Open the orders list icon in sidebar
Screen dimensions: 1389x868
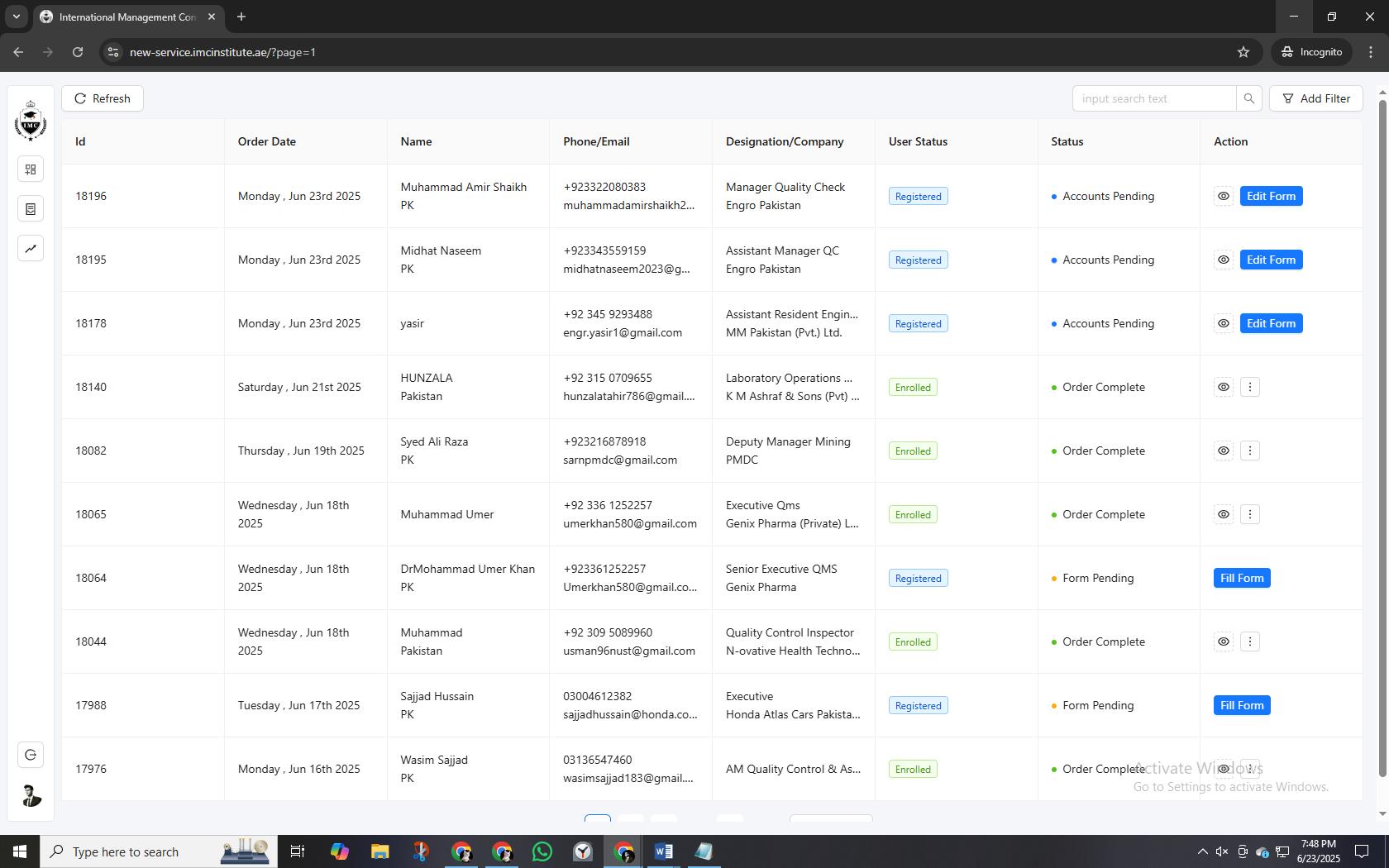(31, 209)
